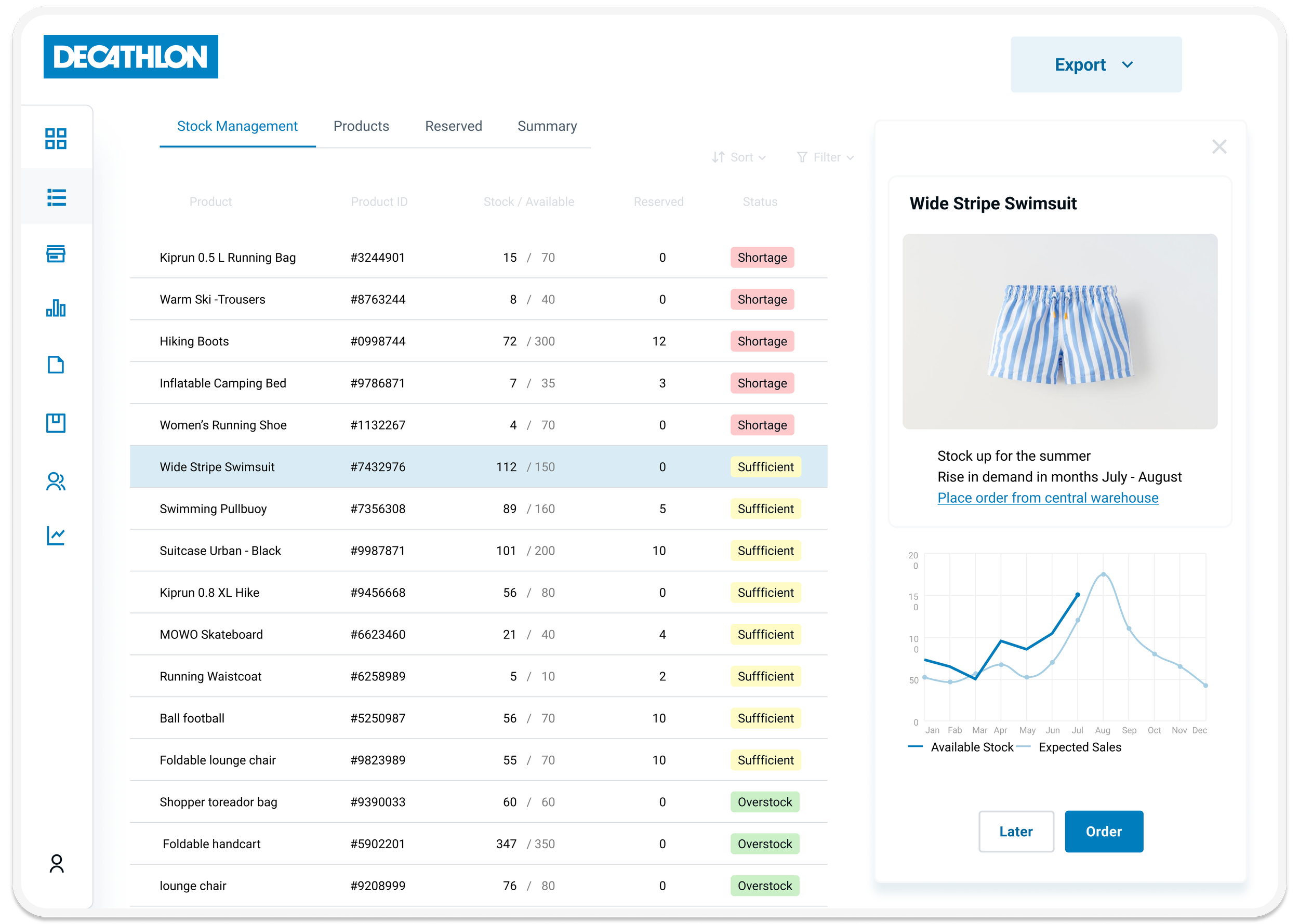Select the list view sidebar icon

[x=56, y=197]
